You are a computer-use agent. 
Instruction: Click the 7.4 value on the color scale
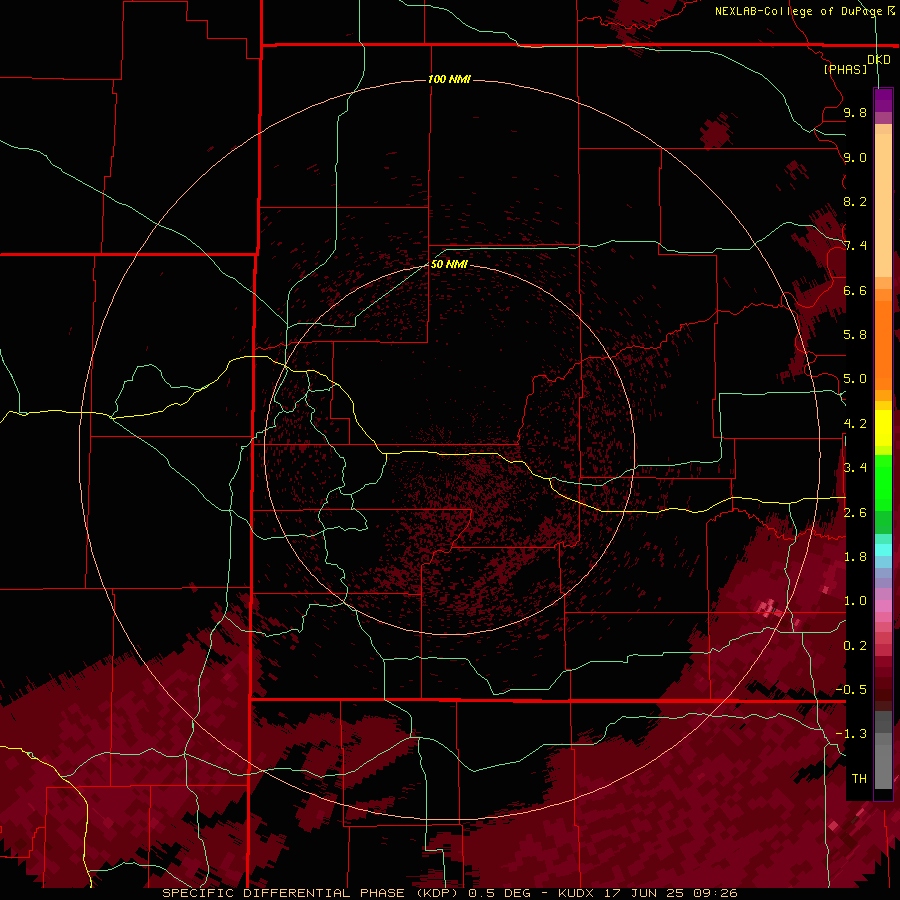click(855, 246)
